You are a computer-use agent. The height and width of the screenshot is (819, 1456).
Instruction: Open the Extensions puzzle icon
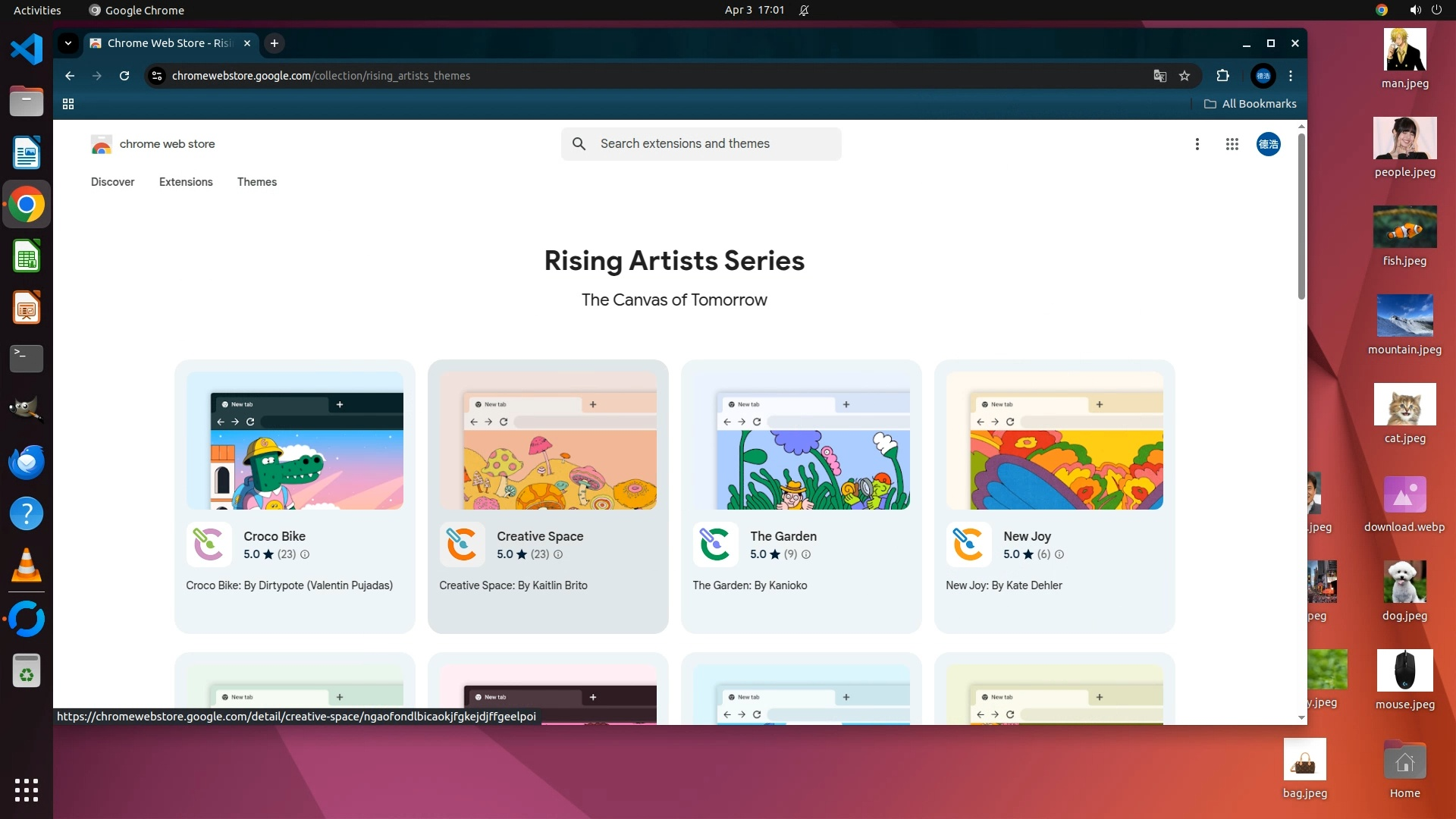(1222, 76)
